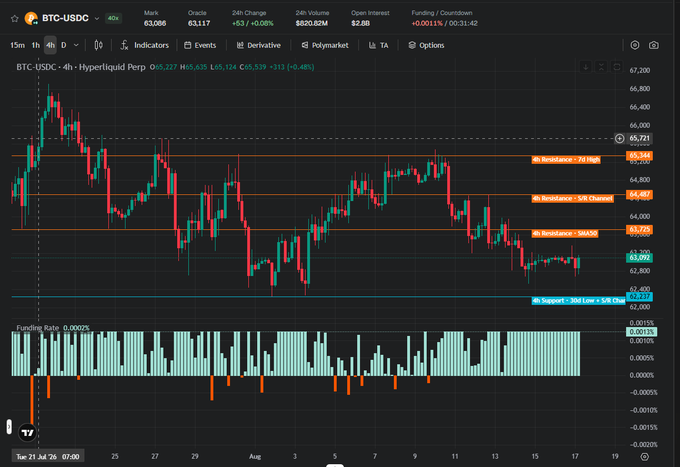680x467 pixels.
Task: Click the 4h Support - 30d Low label
Action: click(x=579, y=300)
